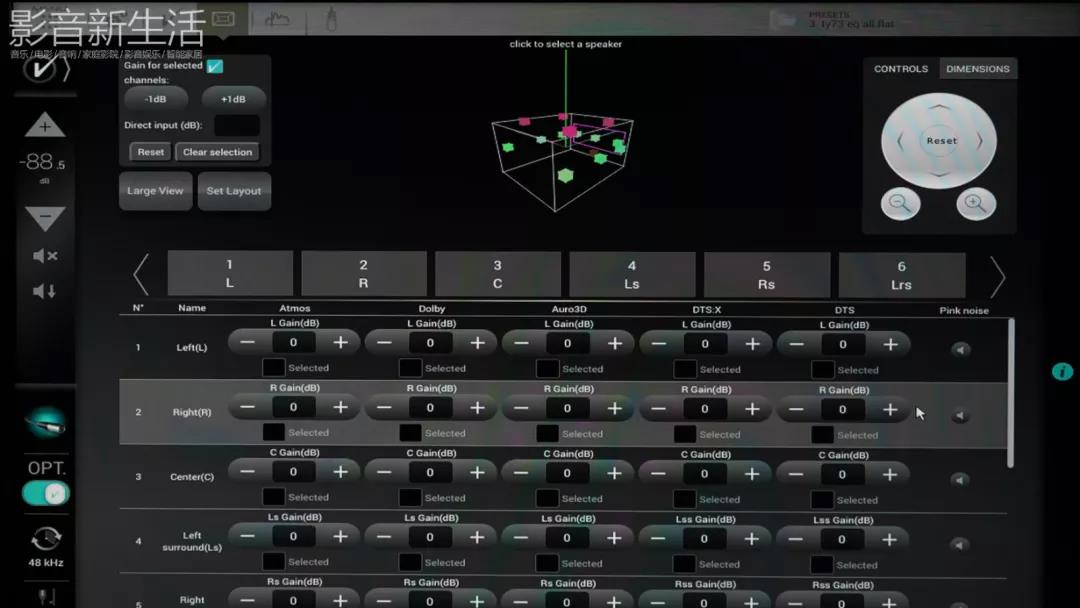Increase Left(L) Atmos gain with plus
1080x608 pixels.
click(x=340, y=342)
